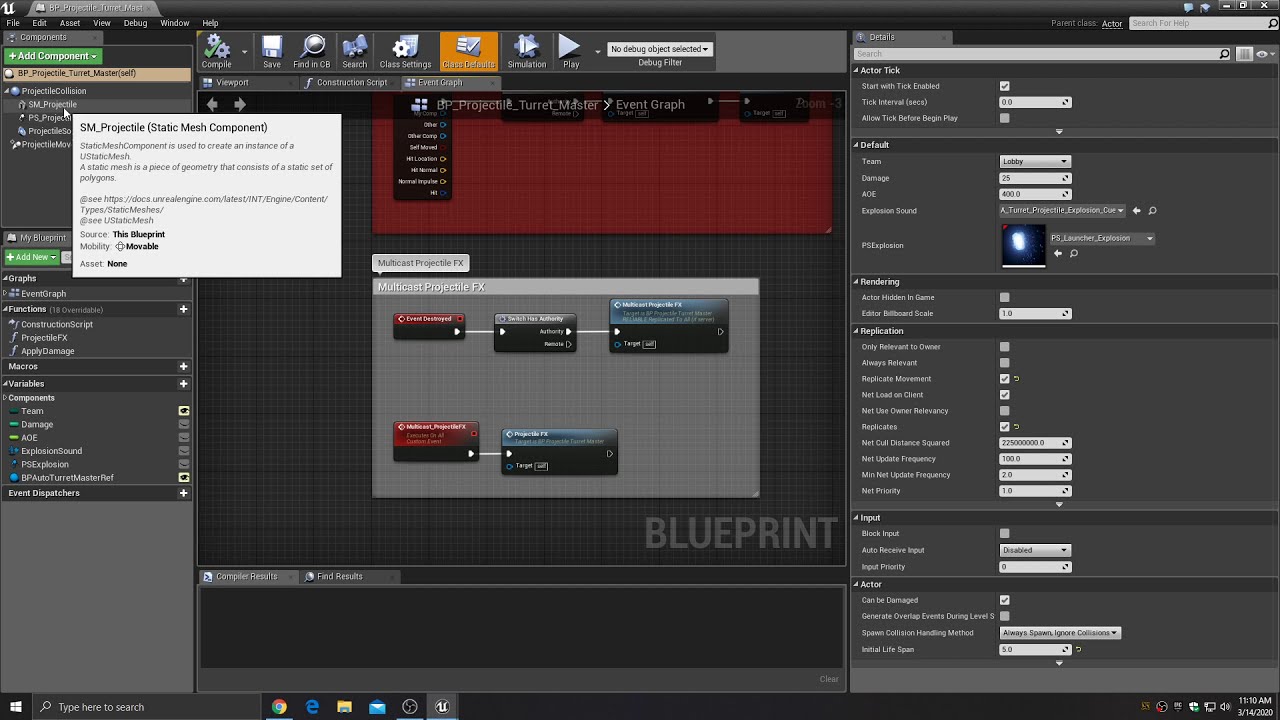
Task: Reset Initial Life Span to default
Action: pos(1078,650)
